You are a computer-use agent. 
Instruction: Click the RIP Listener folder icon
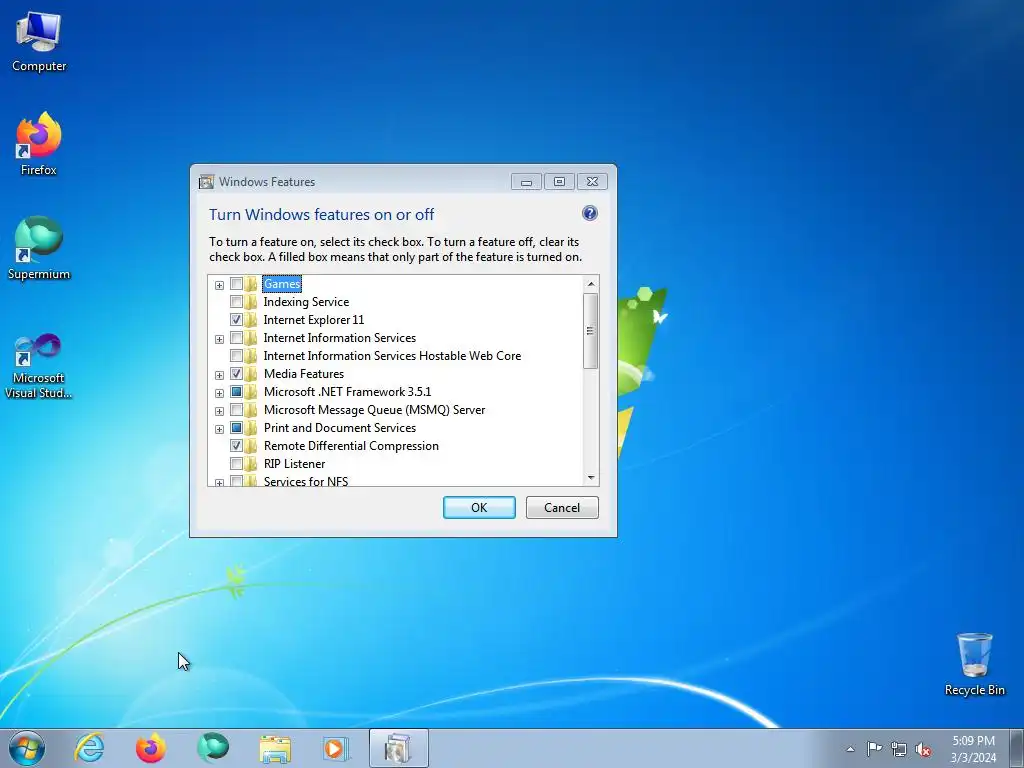click(x=251, y=464)
